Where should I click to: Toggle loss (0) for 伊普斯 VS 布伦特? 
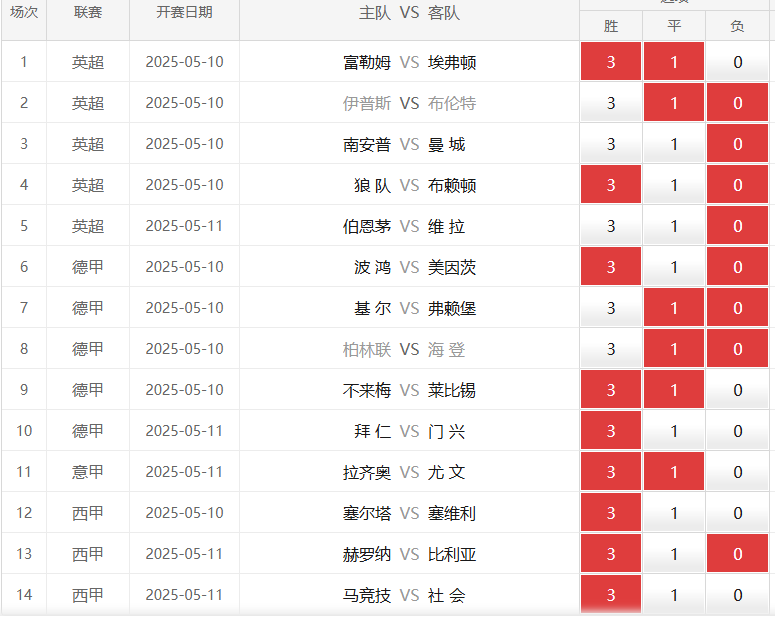point(737,102)
